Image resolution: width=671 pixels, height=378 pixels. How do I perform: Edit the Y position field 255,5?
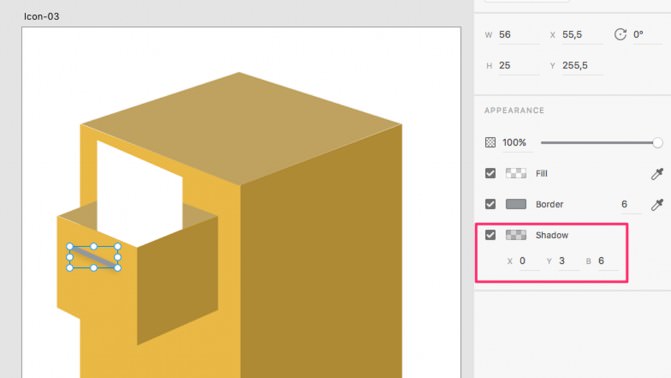582,65
